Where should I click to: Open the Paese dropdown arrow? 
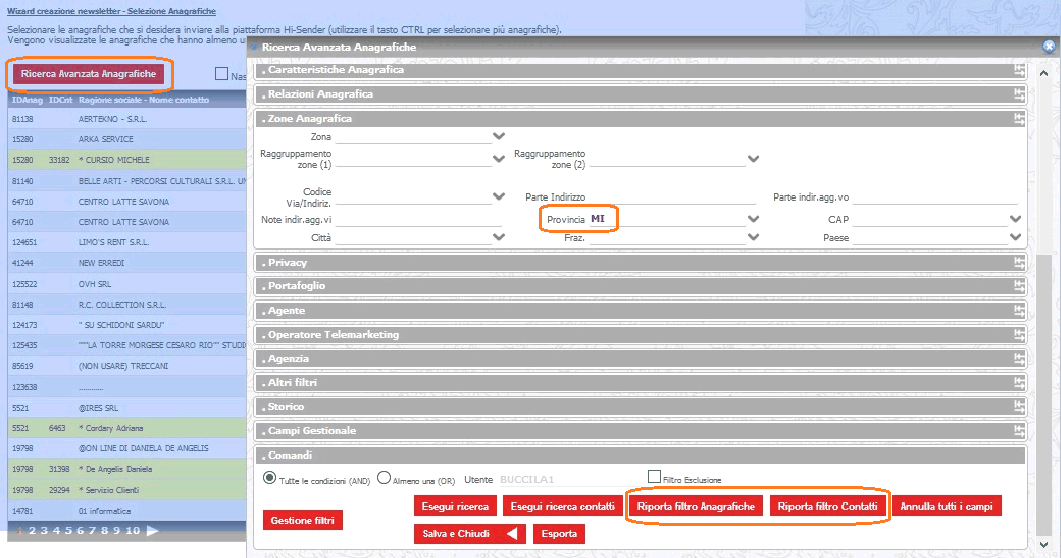(1015, 237)
